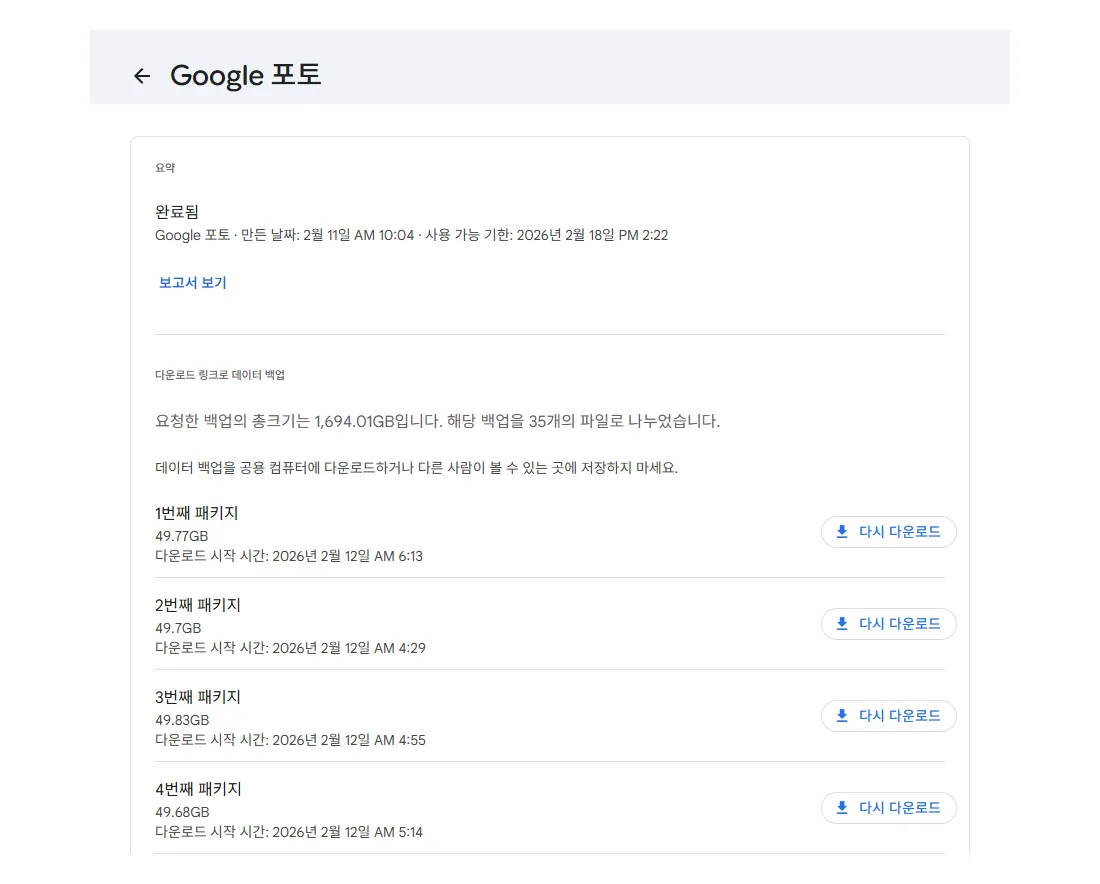The height and width of the screenshot is (884, 1100).
Task: Select the Google 포토 page title
Action: click(x=246, y=75)
